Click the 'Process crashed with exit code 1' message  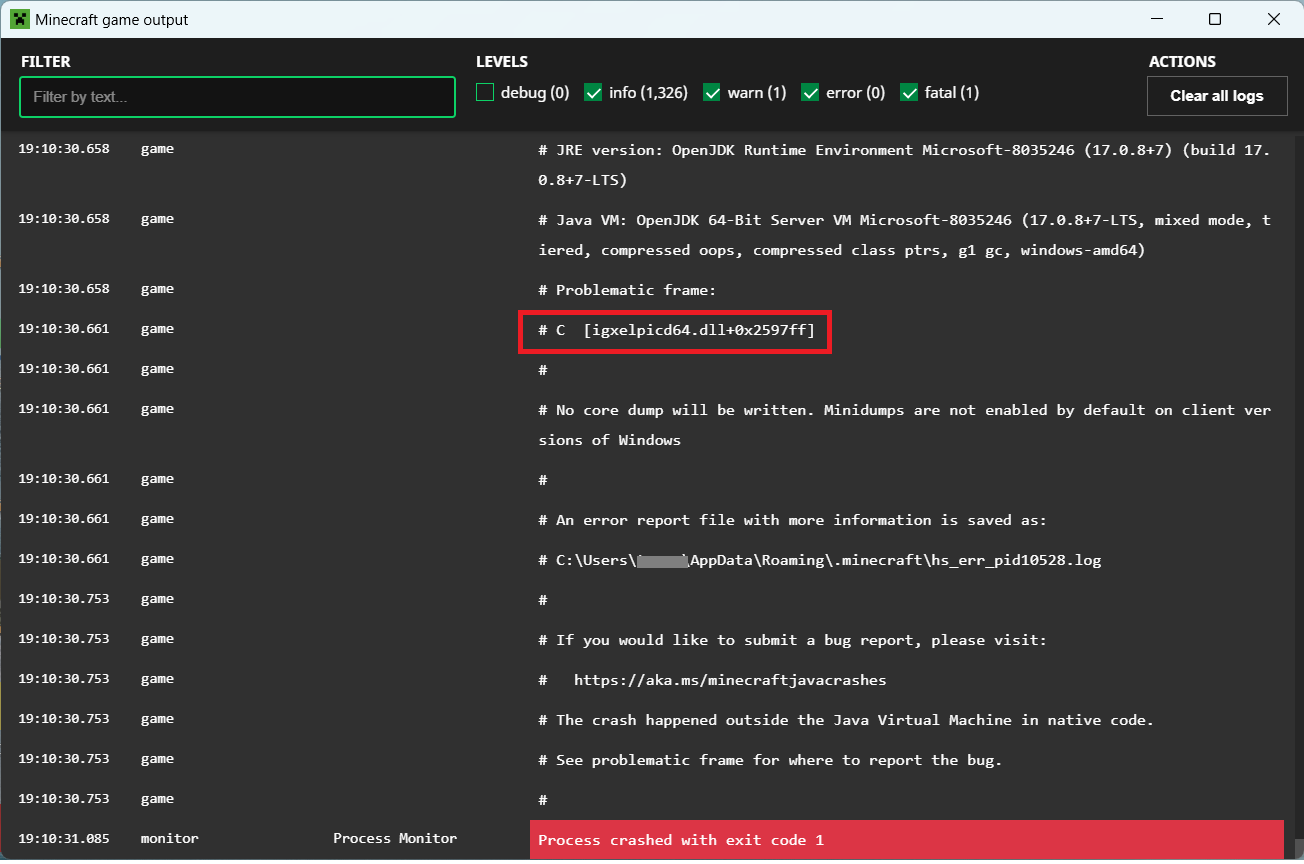tap(681, 840)
